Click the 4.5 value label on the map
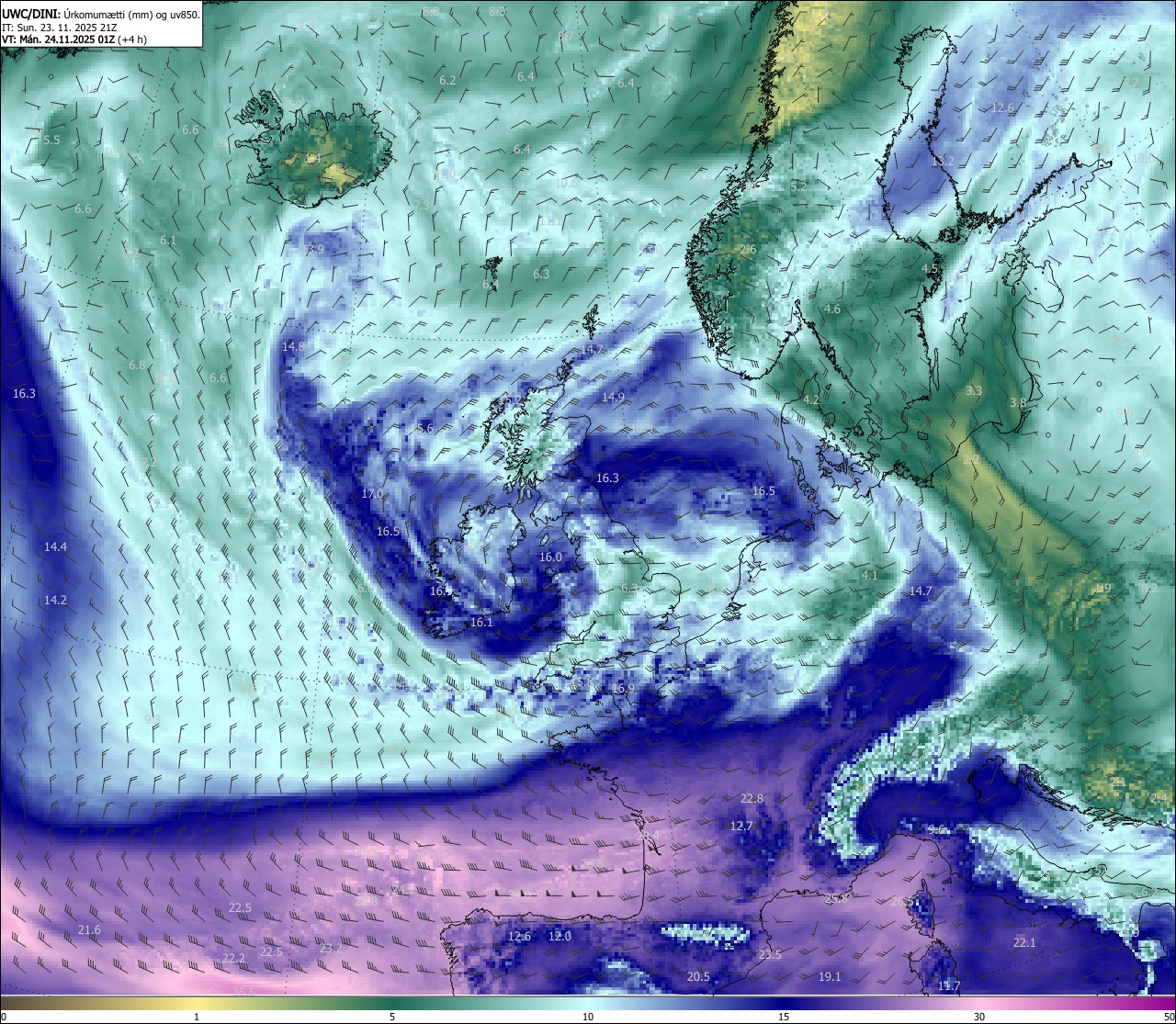This screenshot has width=1176, height=1024. pos(930,268)
